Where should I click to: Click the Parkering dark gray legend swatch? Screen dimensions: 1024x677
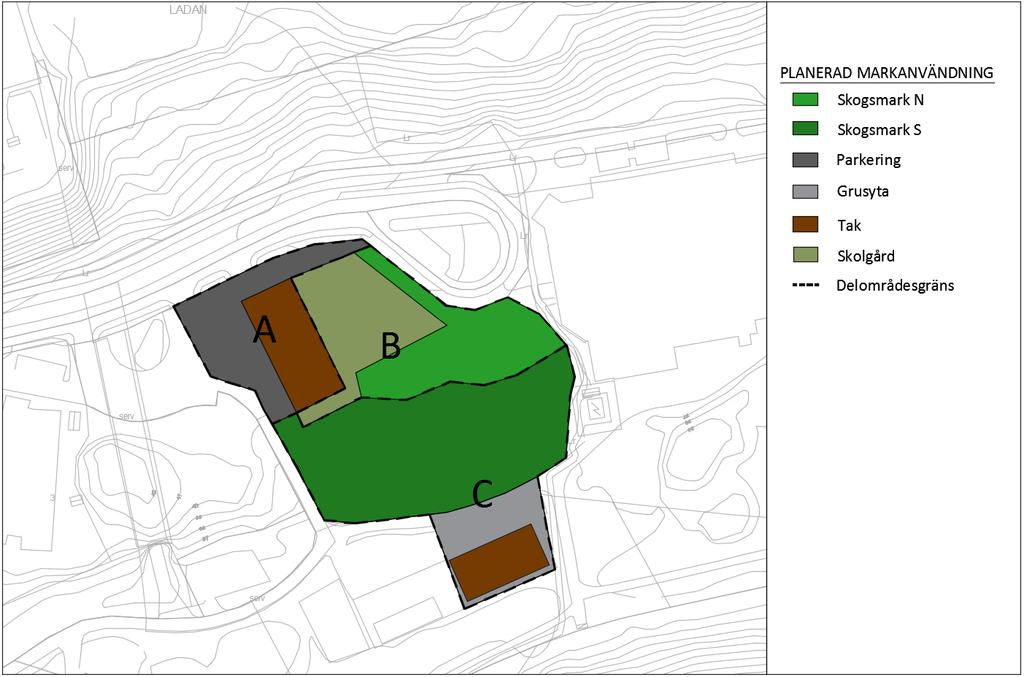point(805,160)
